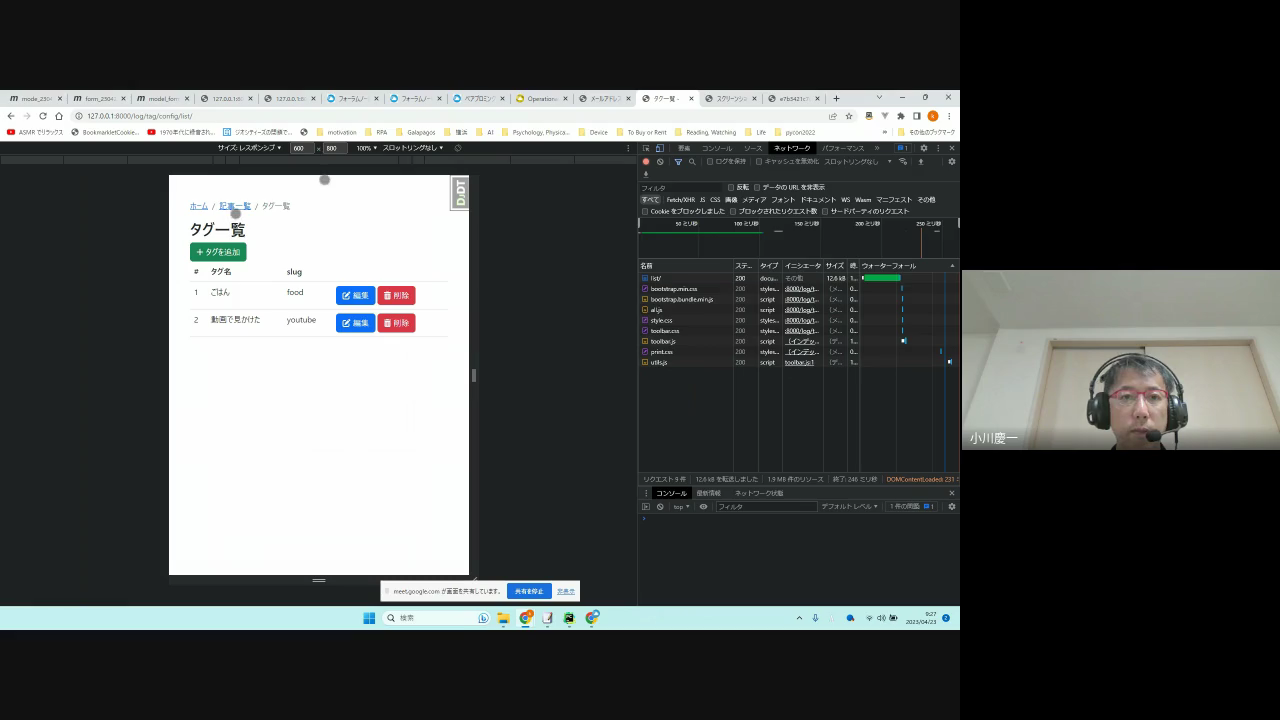This screenshot has height=720, width=1280.
Task: Click the 削除 button for the youtube tag
Action: pyautogui.click(x=396, y=323)
